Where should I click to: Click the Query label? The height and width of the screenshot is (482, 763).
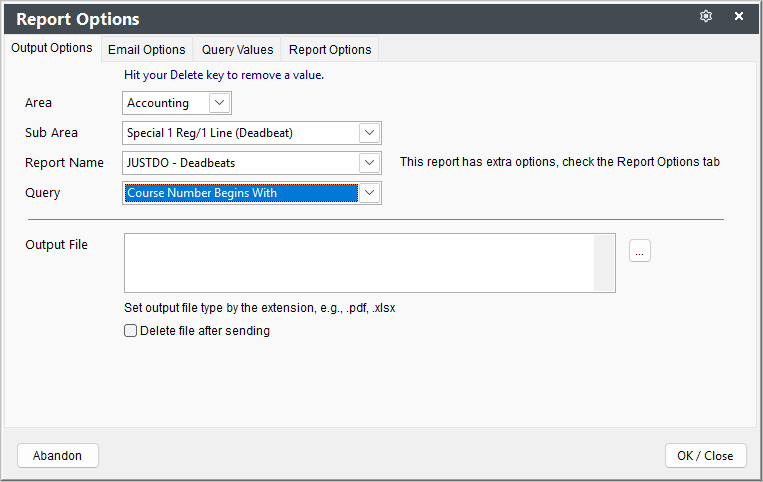click(42, 193)
